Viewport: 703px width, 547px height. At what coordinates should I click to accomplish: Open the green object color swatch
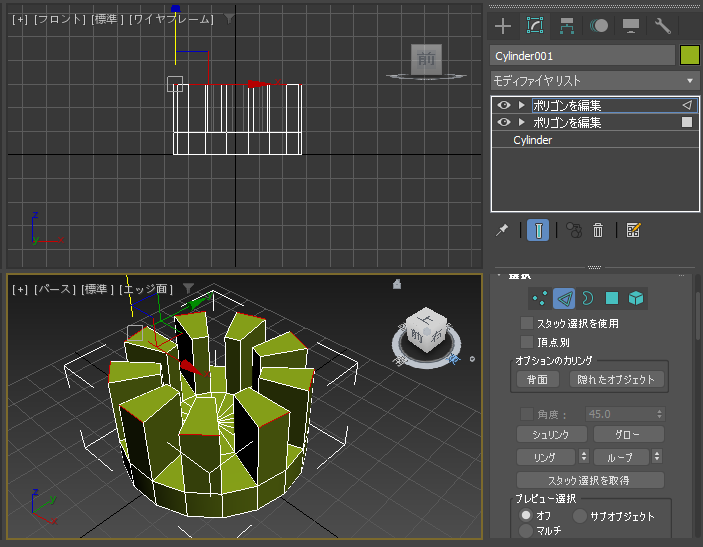[x=690, y=56]
